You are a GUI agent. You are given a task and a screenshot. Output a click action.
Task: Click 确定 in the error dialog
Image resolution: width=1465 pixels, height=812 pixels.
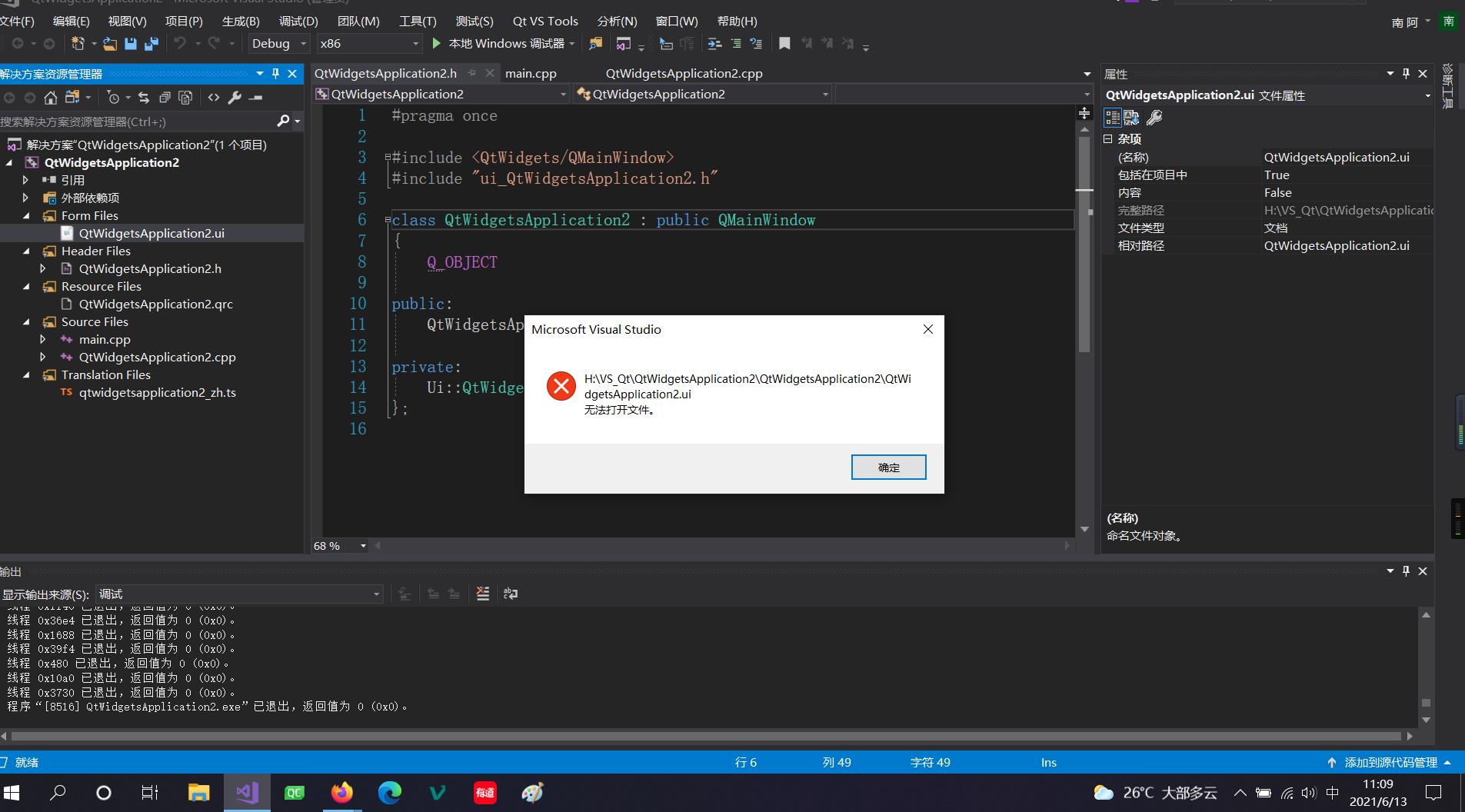point(888,467)
